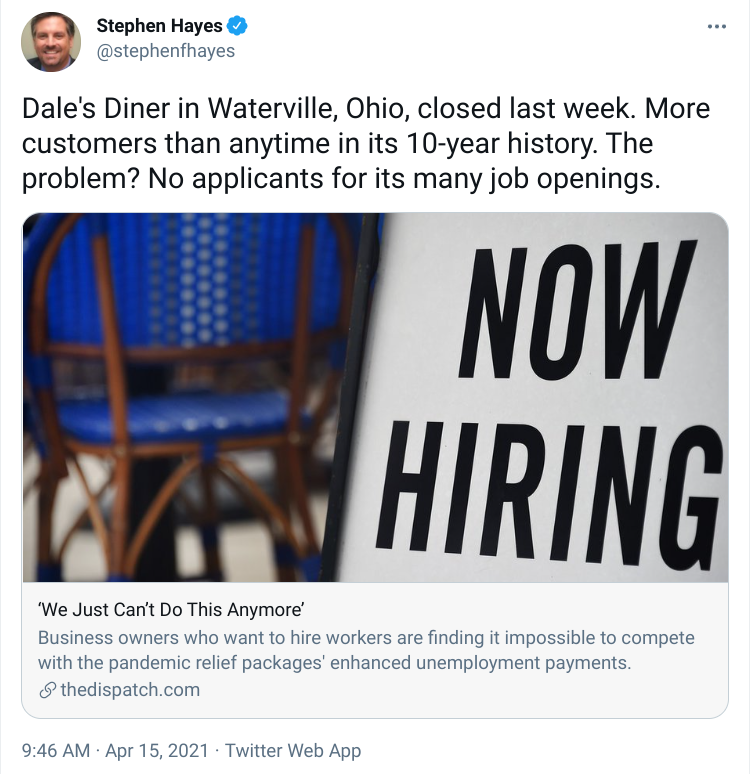Click the article description text

tap(366, 650)
